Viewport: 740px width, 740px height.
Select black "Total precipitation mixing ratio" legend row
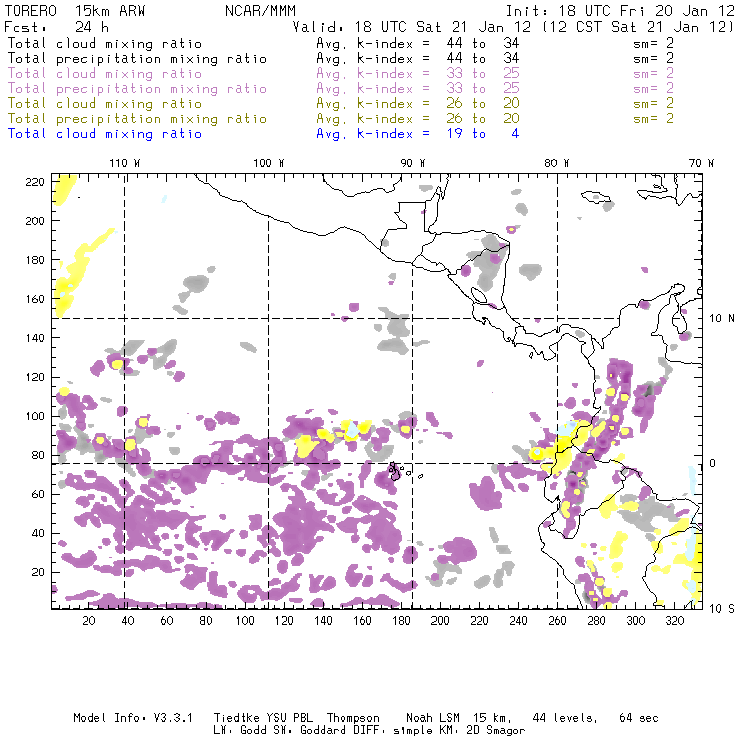coord(137,59)
